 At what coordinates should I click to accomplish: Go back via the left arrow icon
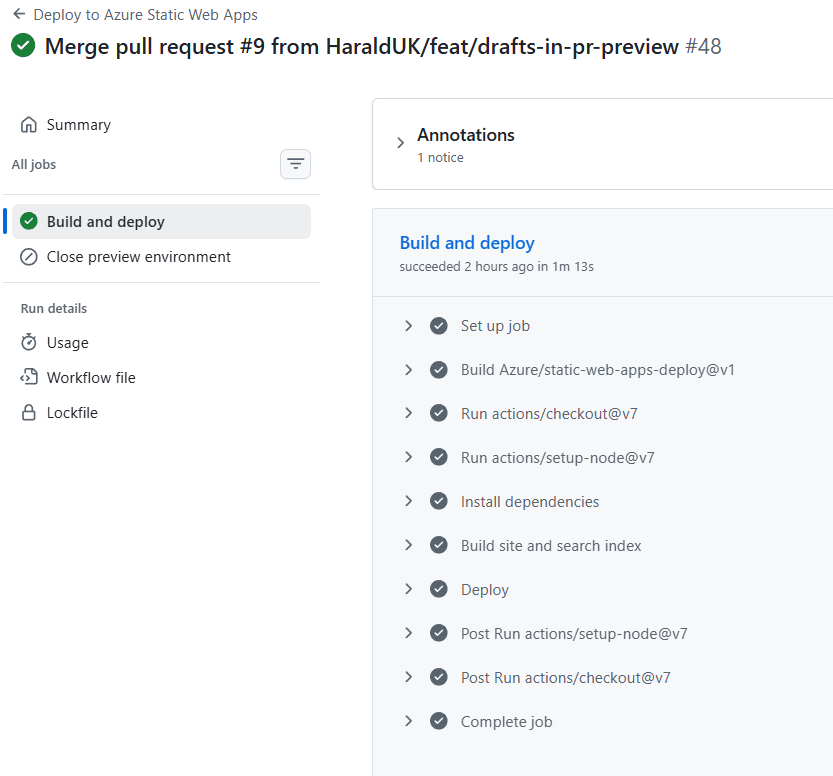[19, 14]
